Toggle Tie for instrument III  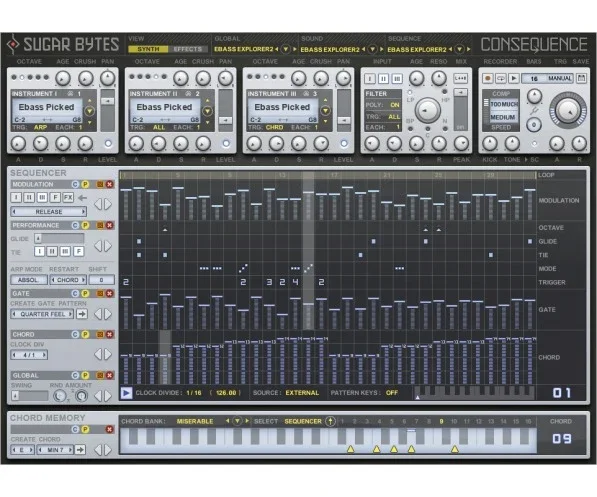(x=65, y=251)
